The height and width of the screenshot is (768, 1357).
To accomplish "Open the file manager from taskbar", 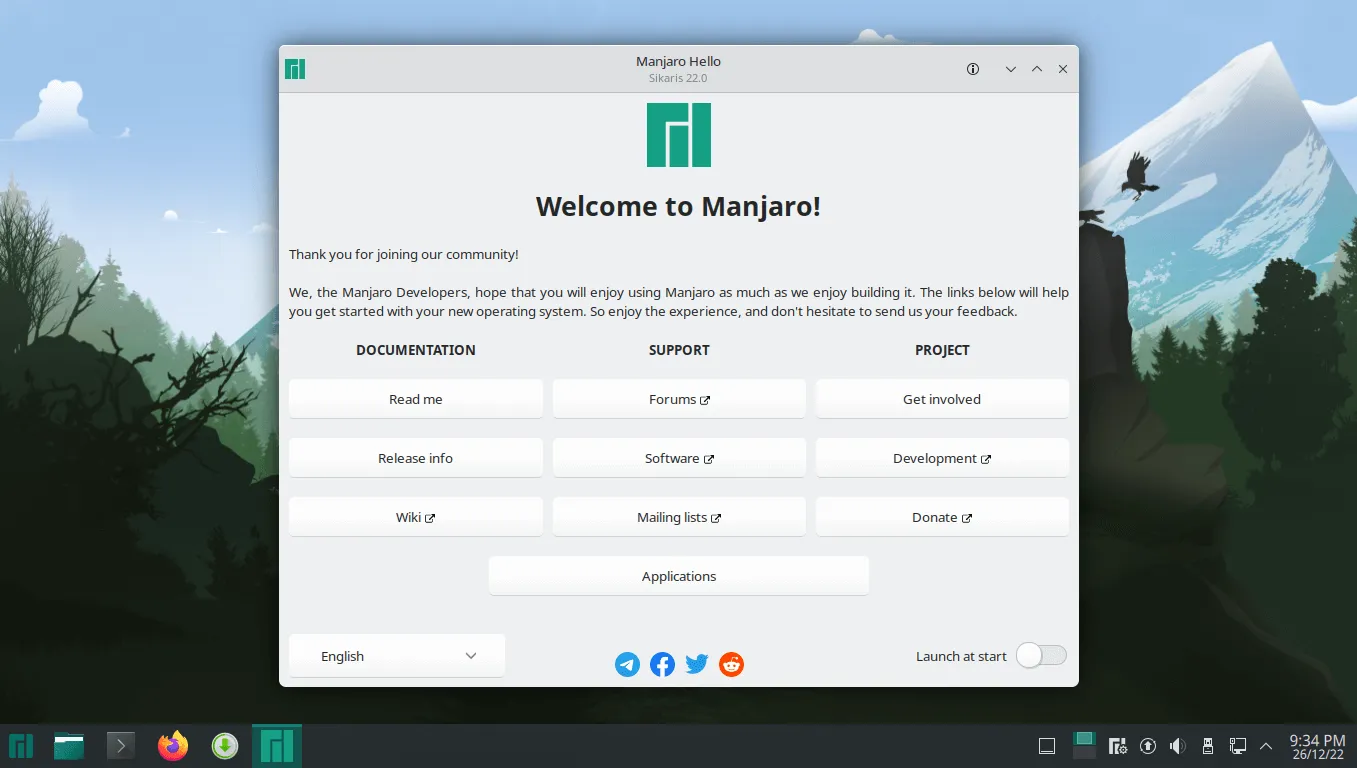I will [x=69, y=746].
